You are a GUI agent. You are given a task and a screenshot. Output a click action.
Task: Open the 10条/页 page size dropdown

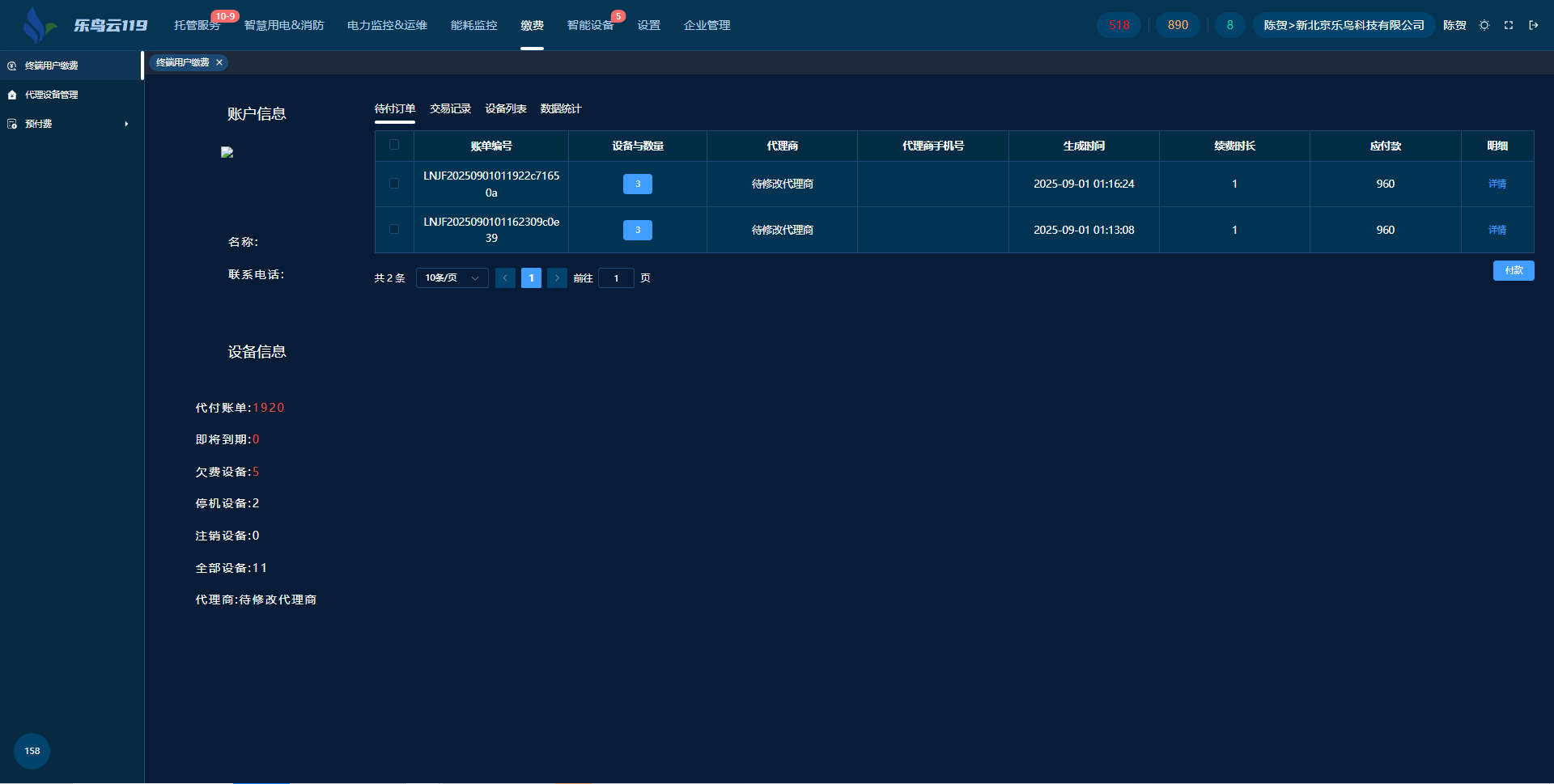(x=452, y=278)
